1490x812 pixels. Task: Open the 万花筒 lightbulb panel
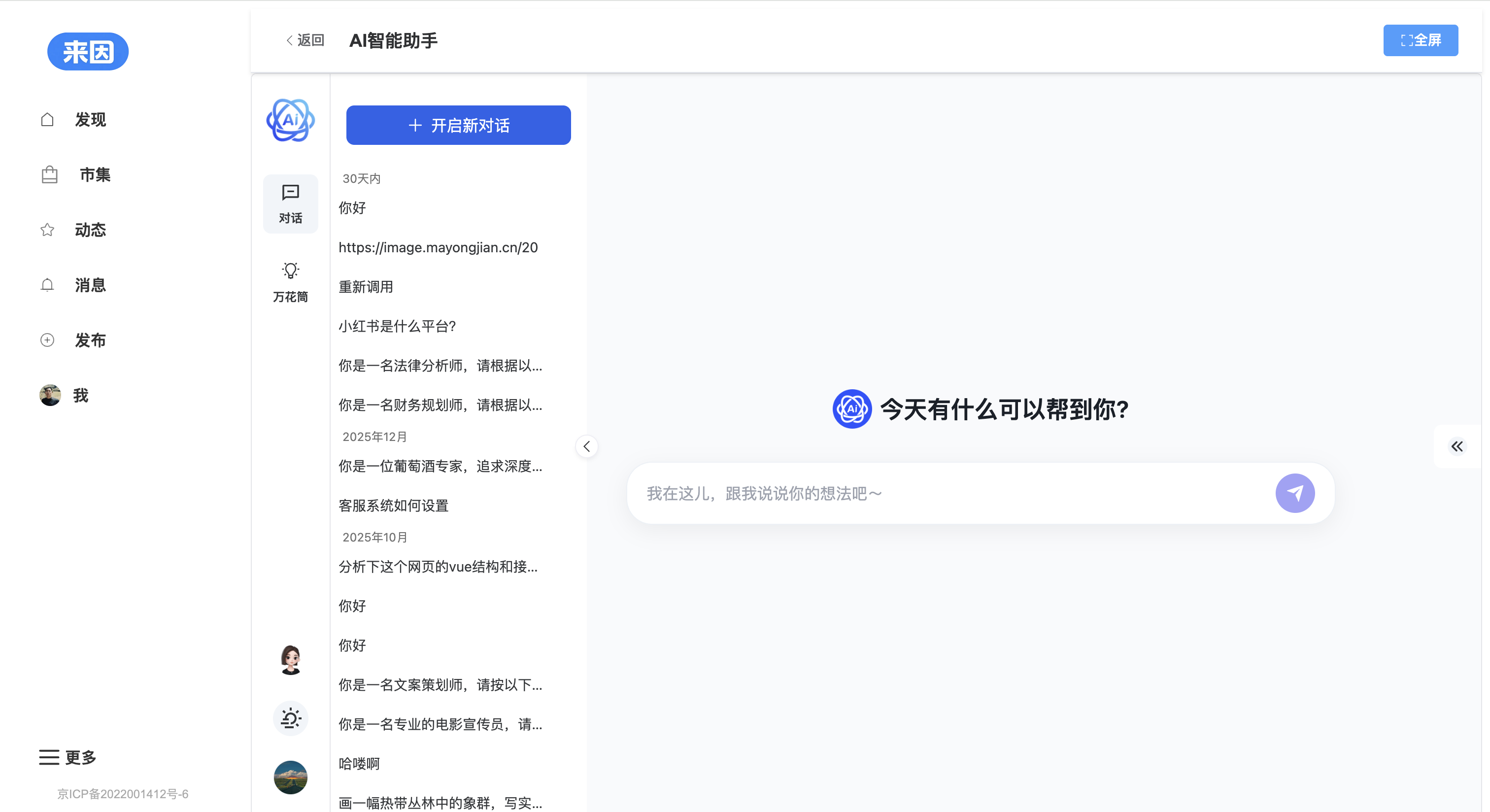tap(290, 282)
